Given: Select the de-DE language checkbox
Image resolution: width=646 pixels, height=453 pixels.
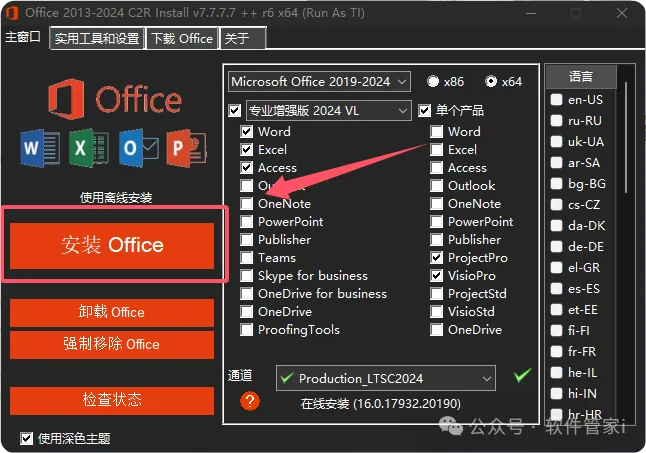Looking at the screenshot, I should (x=557, y=246).
